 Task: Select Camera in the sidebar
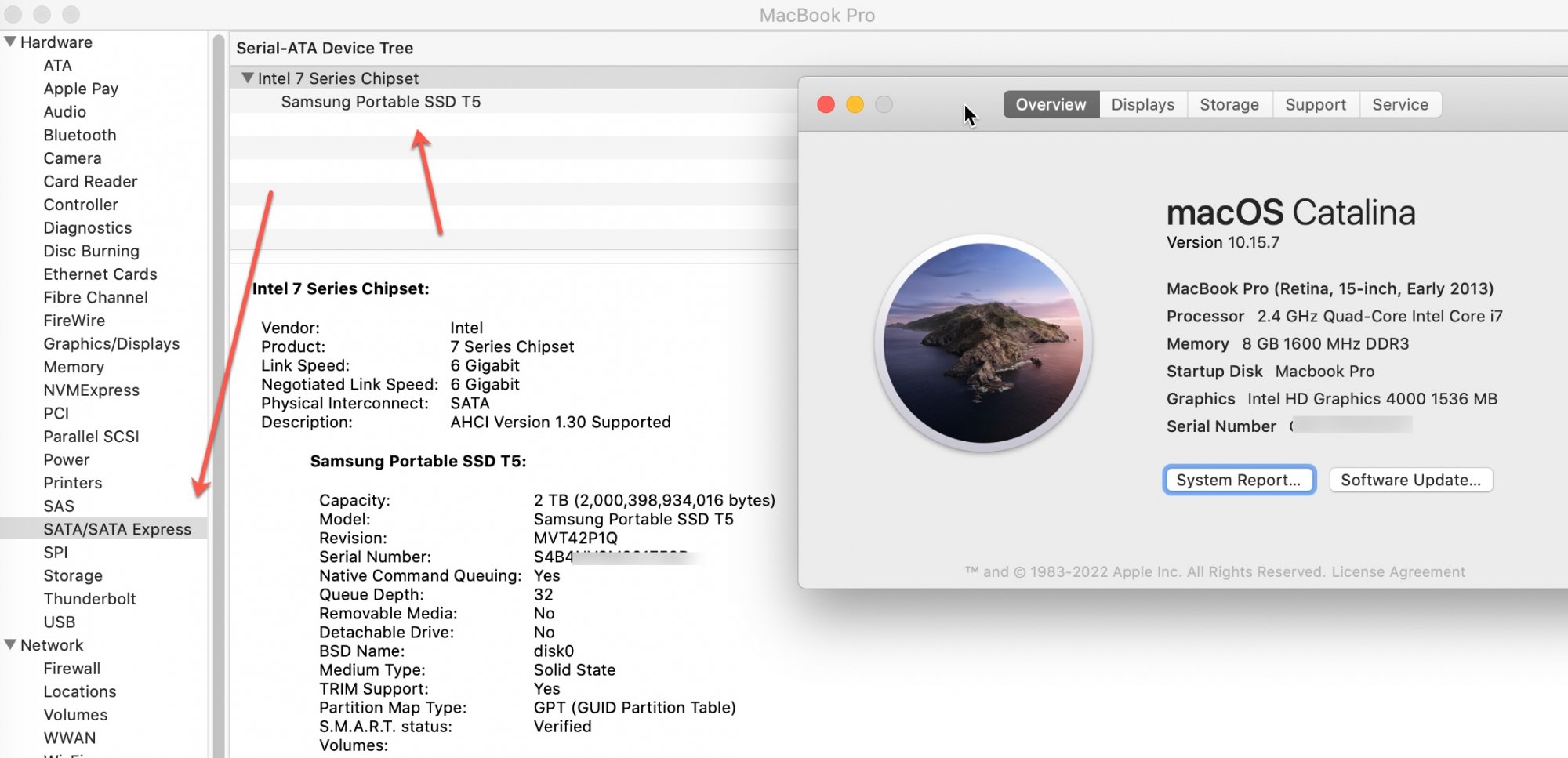point(72,158)
